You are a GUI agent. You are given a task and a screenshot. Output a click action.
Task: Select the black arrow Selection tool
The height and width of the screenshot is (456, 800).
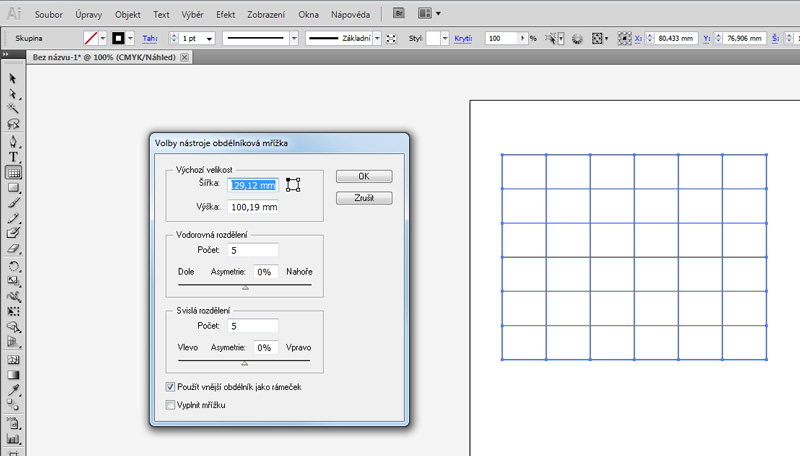click(14, 78)
